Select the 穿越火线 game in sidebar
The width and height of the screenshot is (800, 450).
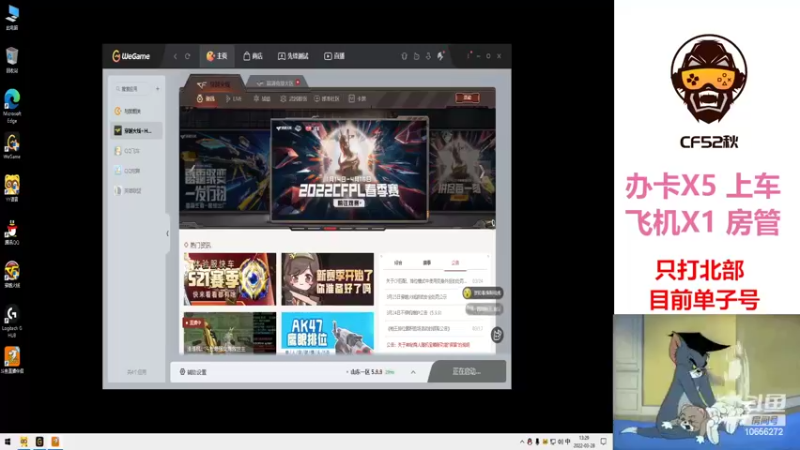pos(137,131)
